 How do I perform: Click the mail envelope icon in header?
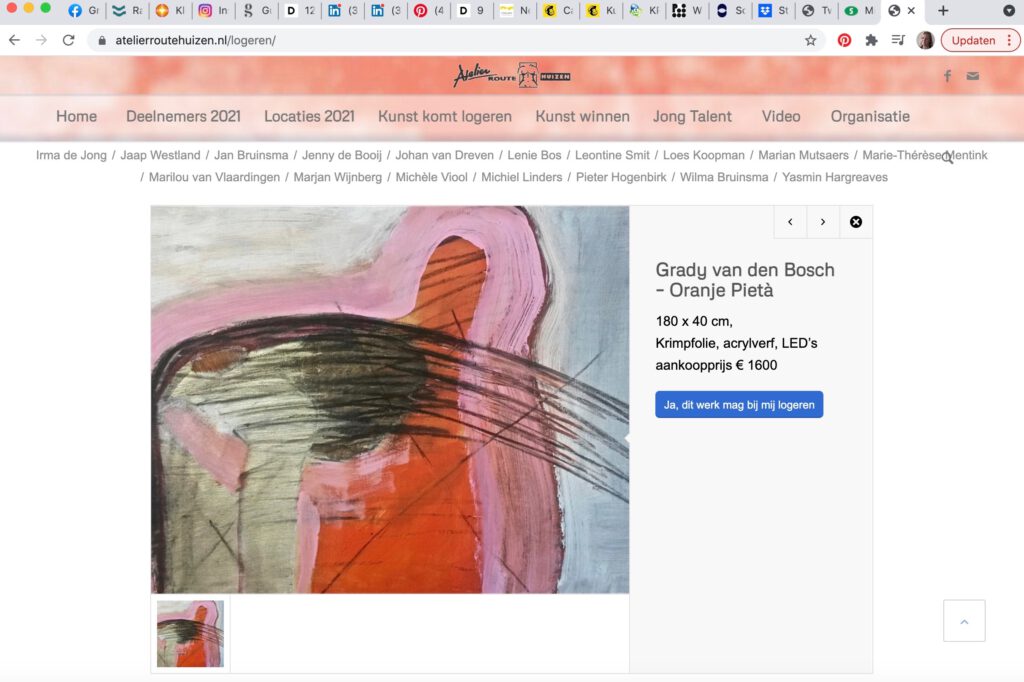pyautogui.click(x=973, y=76)
